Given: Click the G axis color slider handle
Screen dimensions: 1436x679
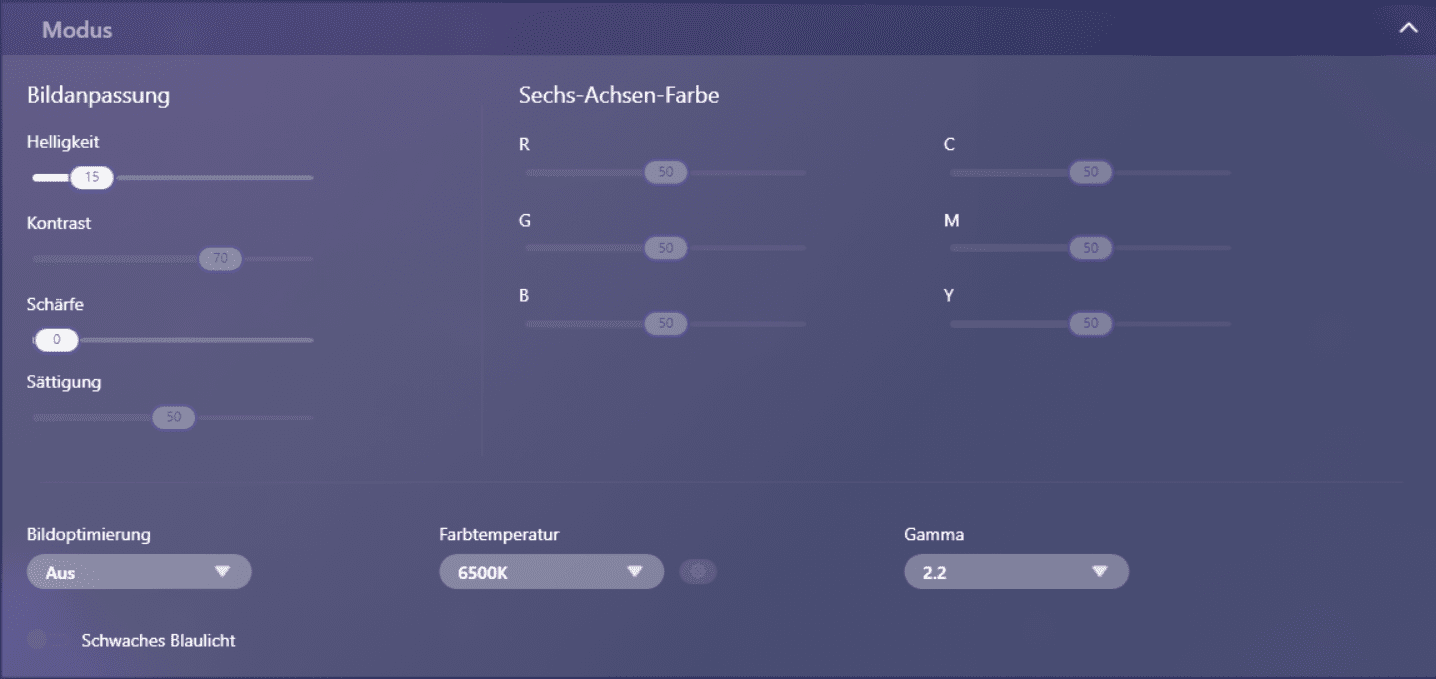Looking at the screenshot, I should point(666,248).
